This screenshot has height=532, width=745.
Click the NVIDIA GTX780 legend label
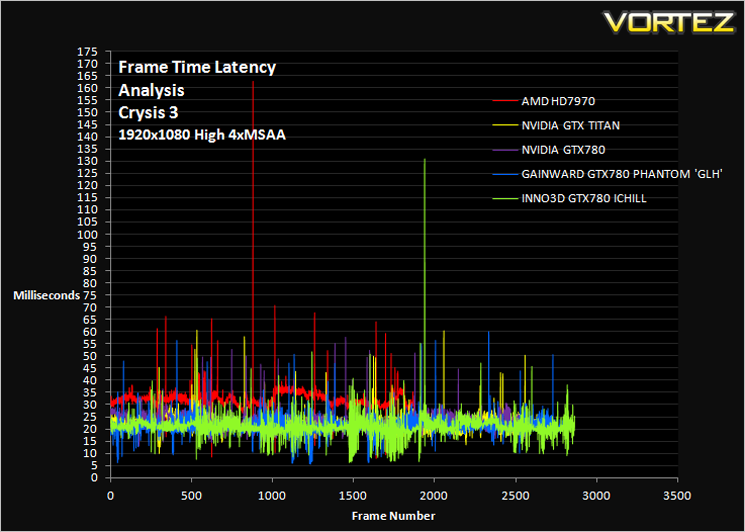[x=564, y=150]
